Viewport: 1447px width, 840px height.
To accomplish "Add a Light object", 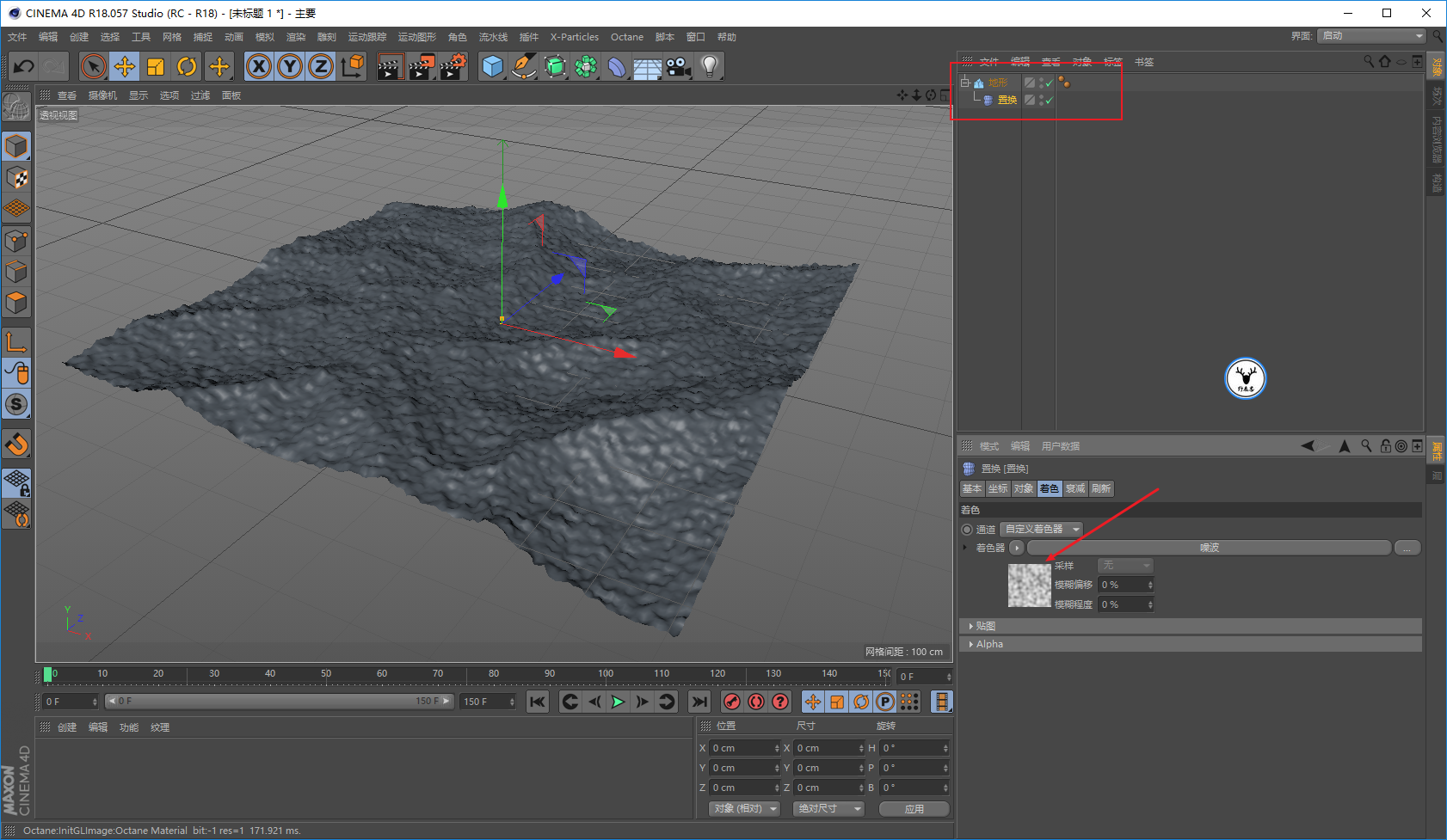I will click(710, 66).
